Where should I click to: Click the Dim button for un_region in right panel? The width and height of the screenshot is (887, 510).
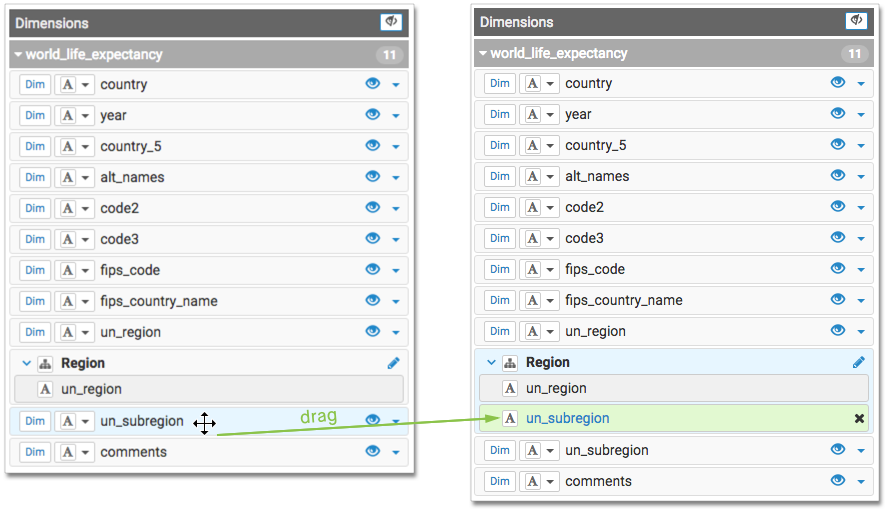[500, 331]
